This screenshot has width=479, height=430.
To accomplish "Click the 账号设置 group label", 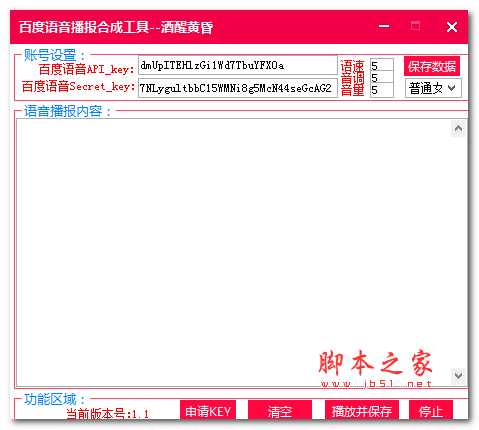I will tap(55, 55).
